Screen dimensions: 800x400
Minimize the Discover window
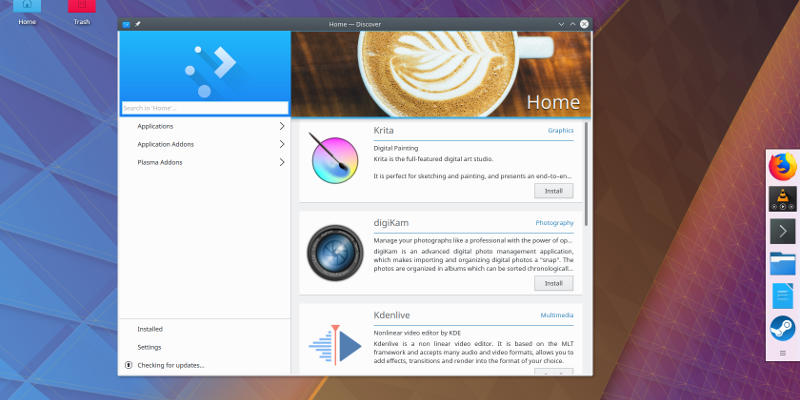coord(561,24)
